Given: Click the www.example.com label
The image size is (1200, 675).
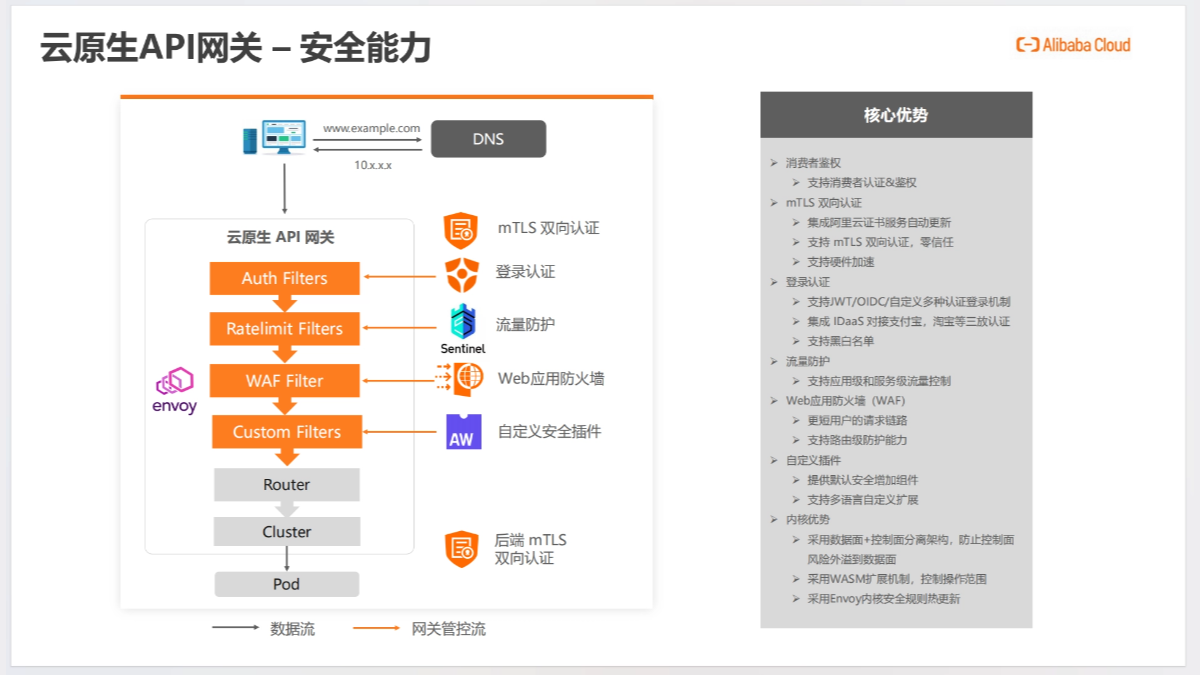Looking at the screenshot, I should pyautogui.click(x=371, y=128).
